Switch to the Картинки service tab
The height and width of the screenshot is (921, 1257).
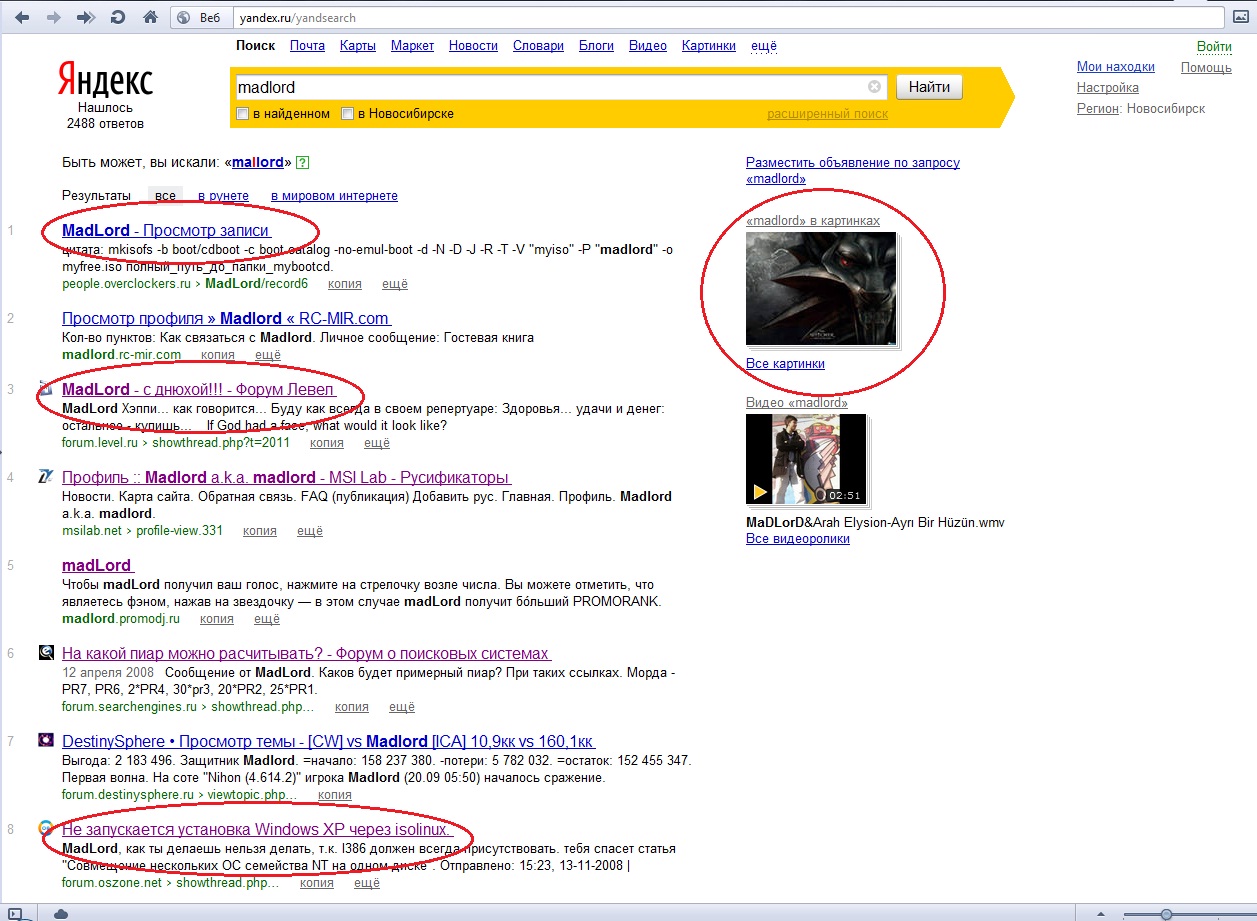708,46
